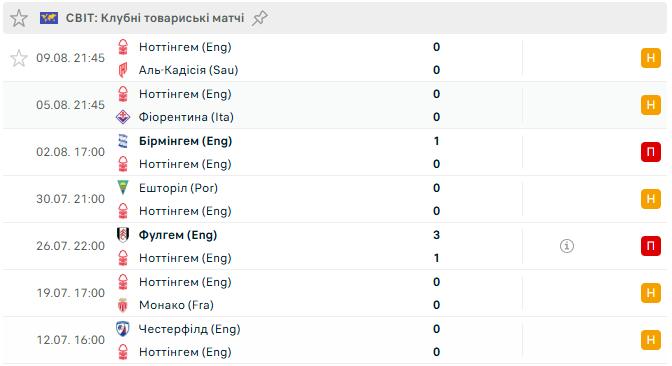The height and width of the screenshot is (366, 672).
Task: Pin the club friendlies league
Action: click(259, 18)
